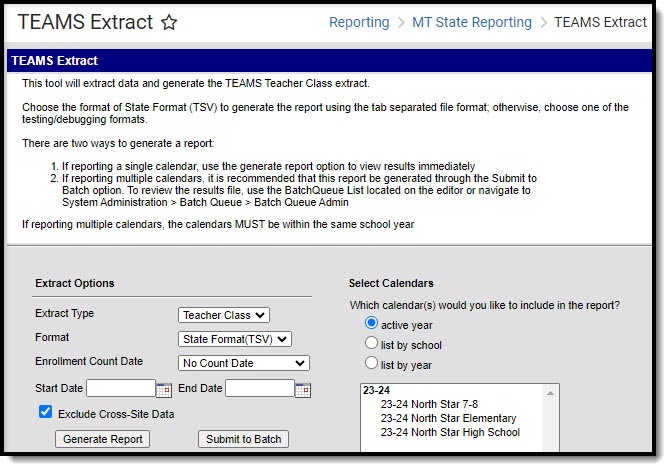Select the list by year option
The image size is (671, 471).
pyautogui.click(x=371, y=363)
